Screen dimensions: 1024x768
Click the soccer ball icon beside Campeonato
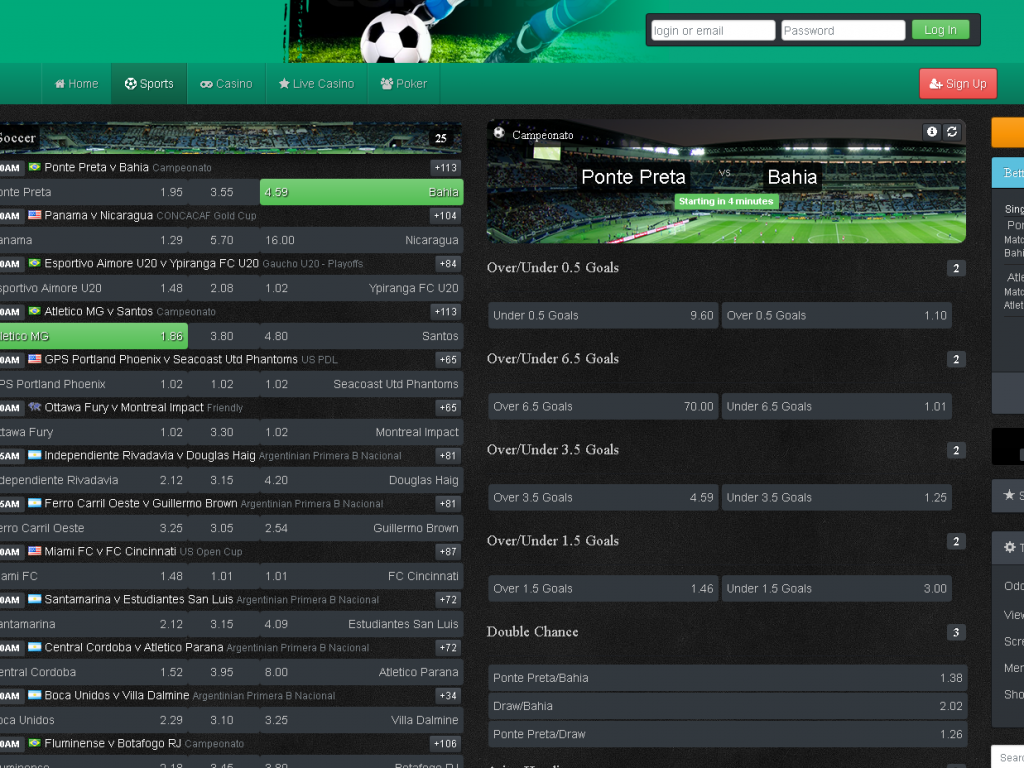pos(499,133)
